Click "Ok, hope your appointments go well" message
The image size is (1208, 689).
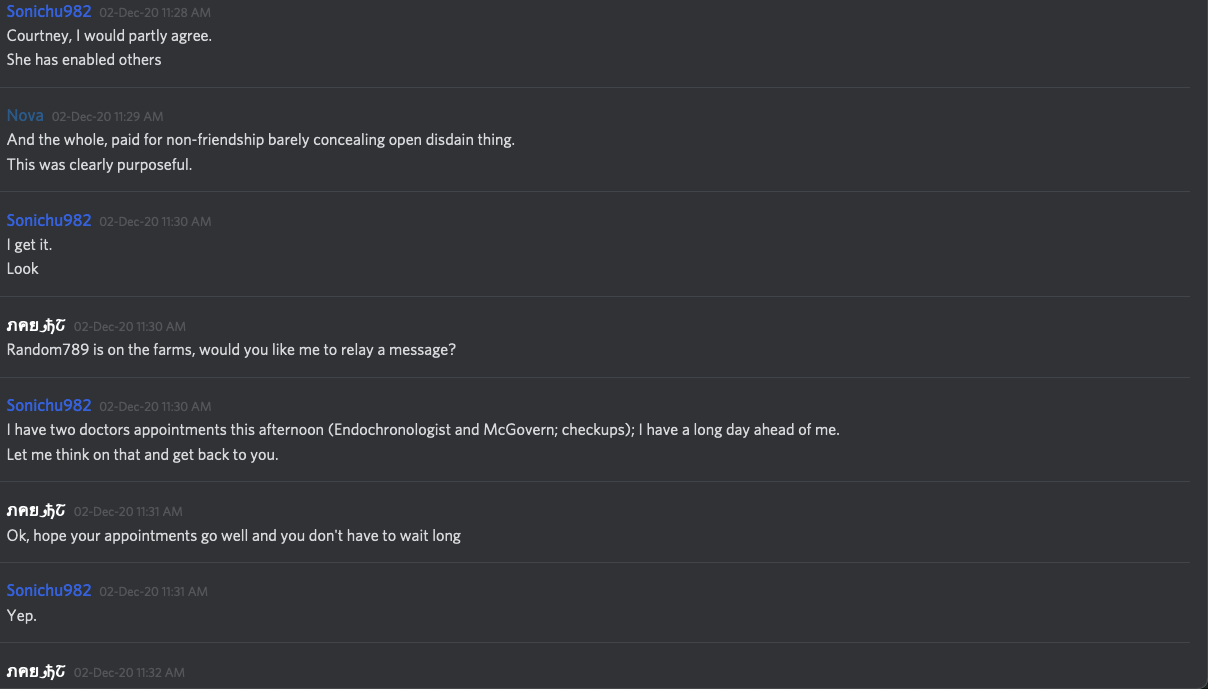[x=234, y=536]
